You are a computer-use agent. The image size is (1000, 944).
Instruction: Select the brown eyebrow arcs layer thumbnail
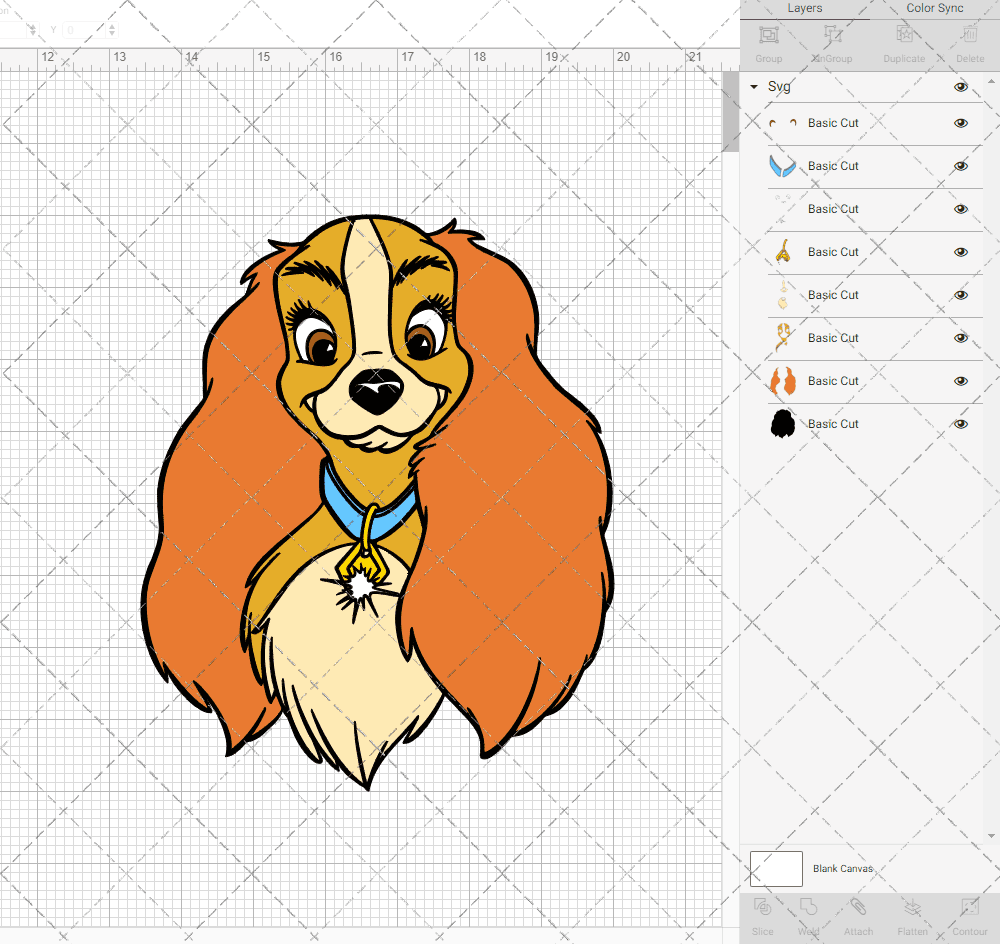(x=783, y=123)
